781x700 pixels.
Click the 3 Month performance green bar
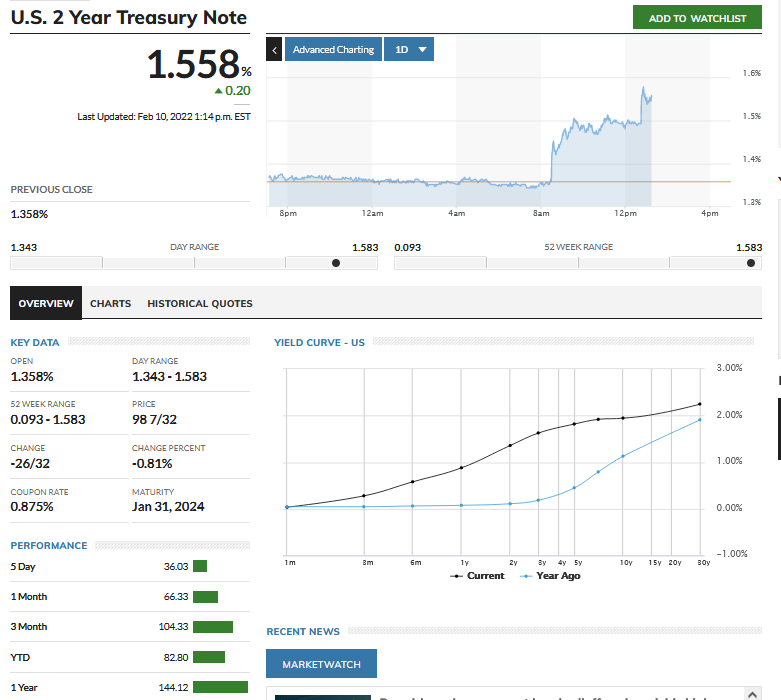pos(213,627)
